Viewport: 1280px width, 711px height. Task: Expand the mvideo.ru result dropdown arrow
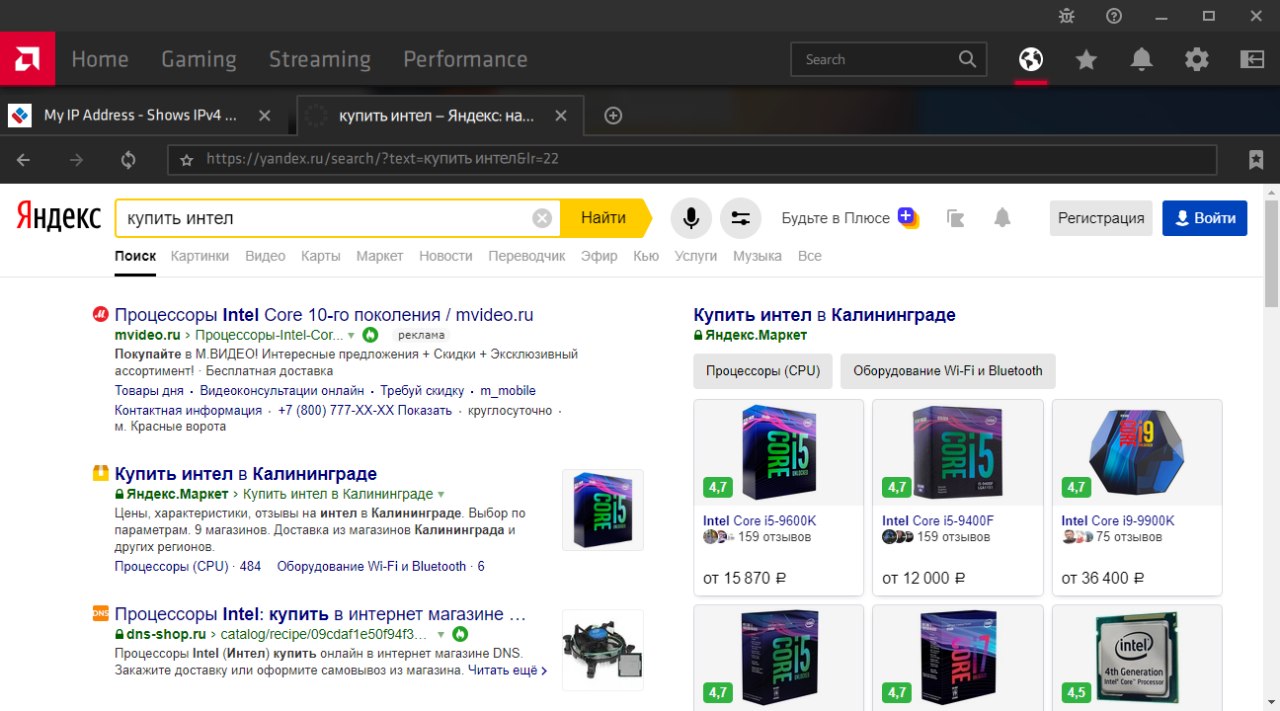click(351, 335)
